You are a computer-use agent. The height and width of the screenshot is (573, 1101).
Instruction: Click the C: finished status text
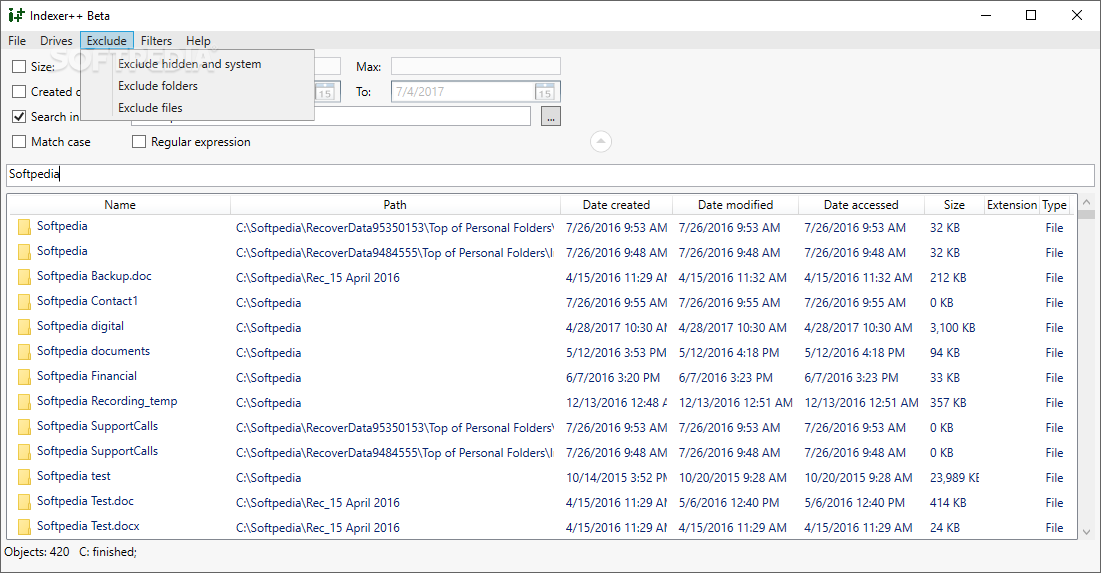pyautogui.click(x=107, y=552)
